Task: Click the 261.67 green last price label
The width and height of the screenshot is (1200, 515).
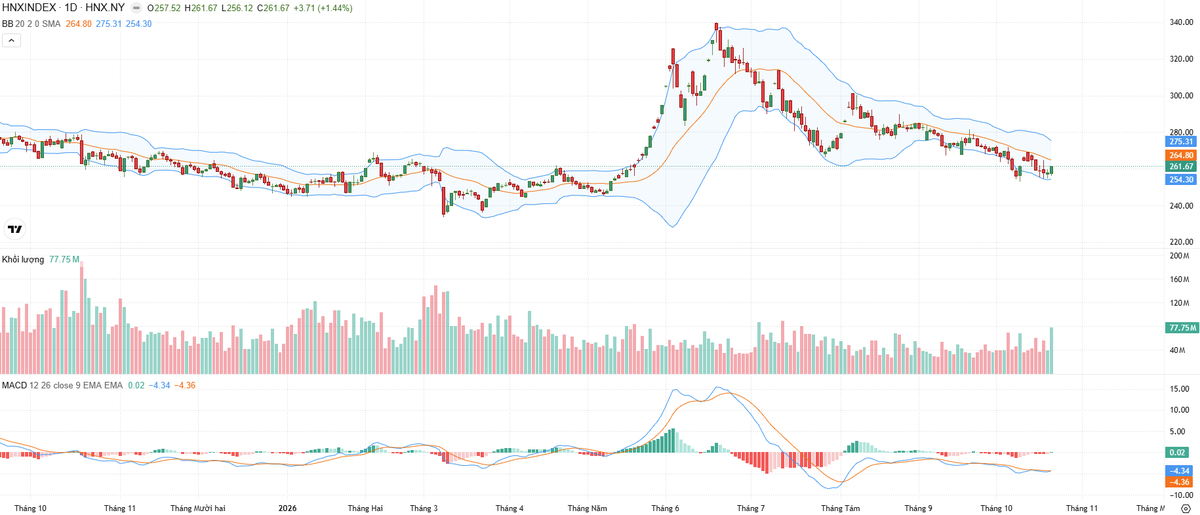Action: (1181, 167)
